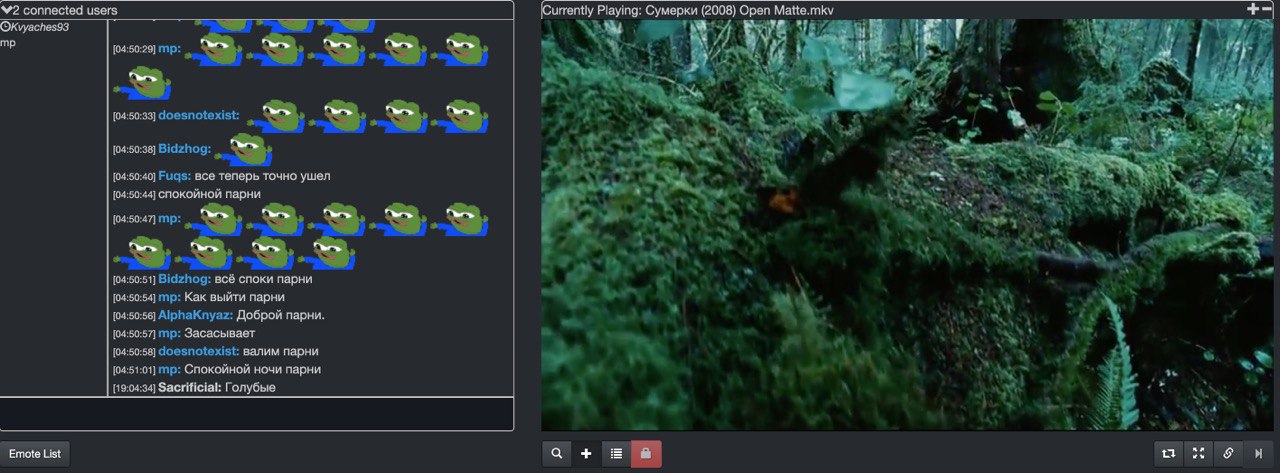Click the message 'все теперь точно ушел'
The height and width of the screenshot is (473, 1280).
[x=262, y=176]
